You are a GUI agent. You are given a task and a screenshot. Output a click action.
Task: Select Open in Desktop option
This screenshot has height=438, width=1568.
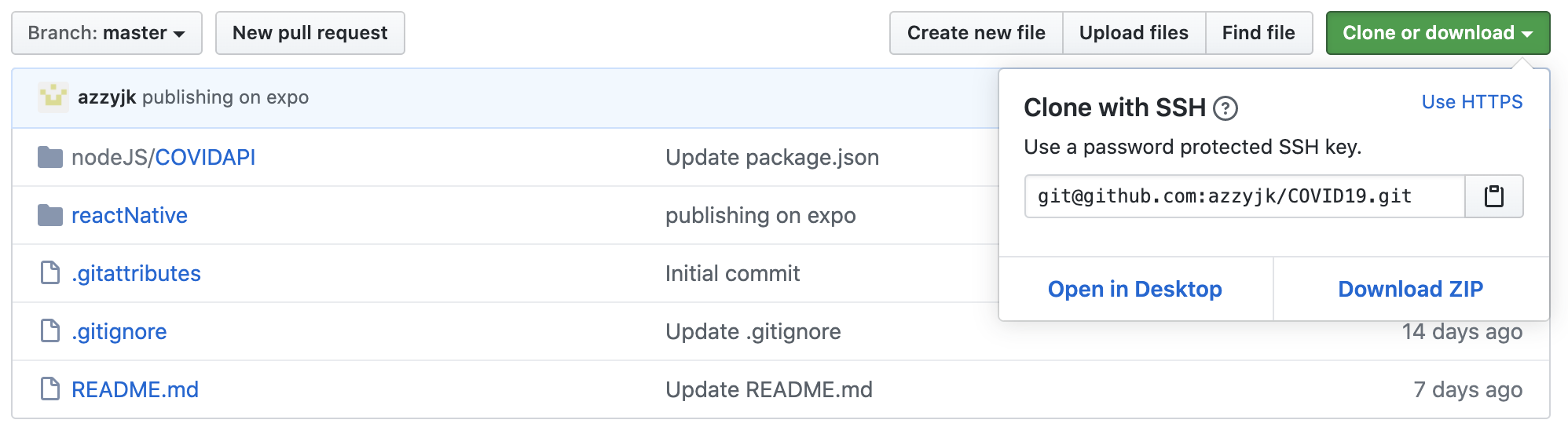tap(1134, 289)
